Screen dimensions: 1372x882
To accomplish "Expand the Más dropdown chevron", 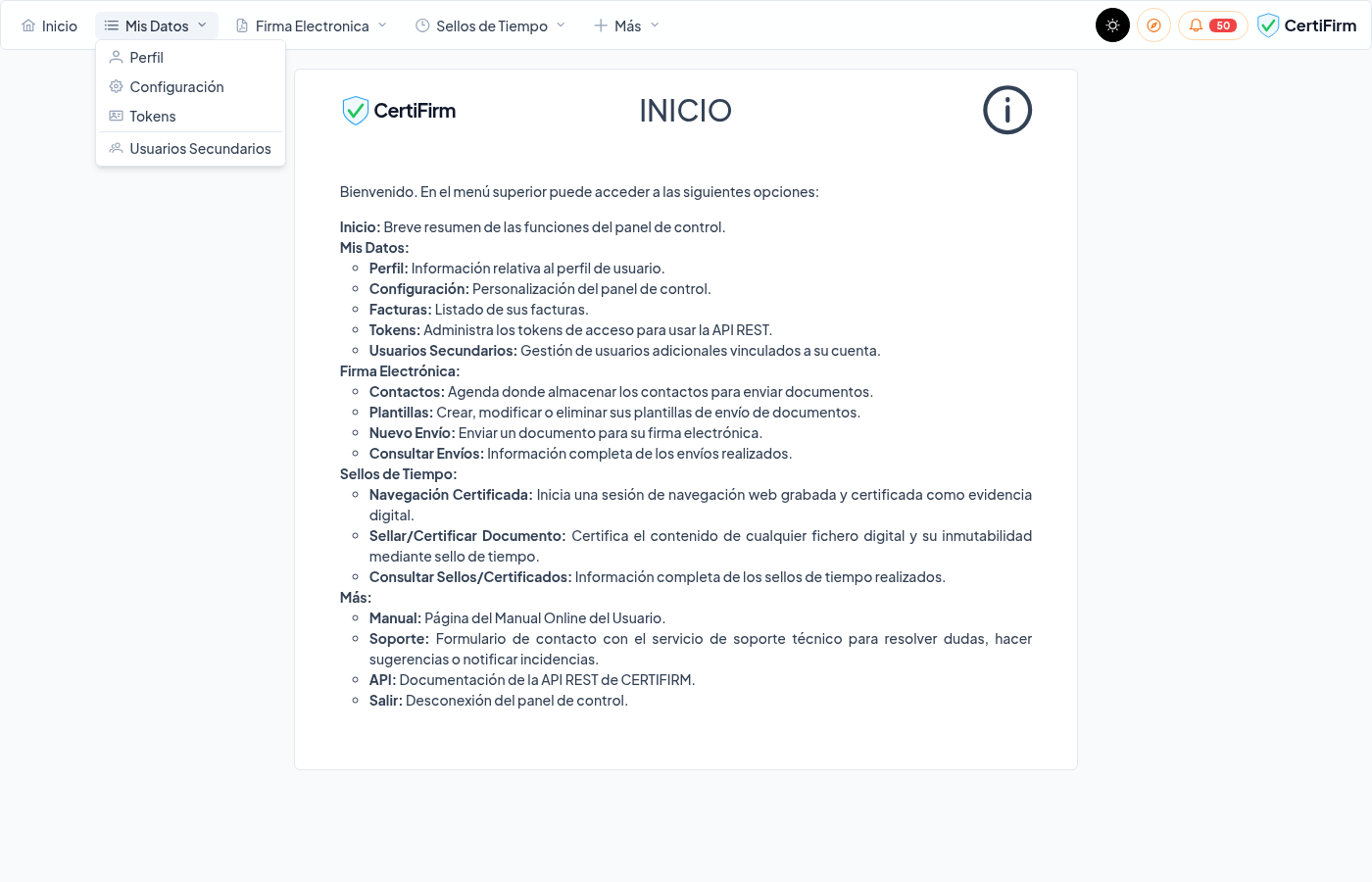I will click(655, 25).
